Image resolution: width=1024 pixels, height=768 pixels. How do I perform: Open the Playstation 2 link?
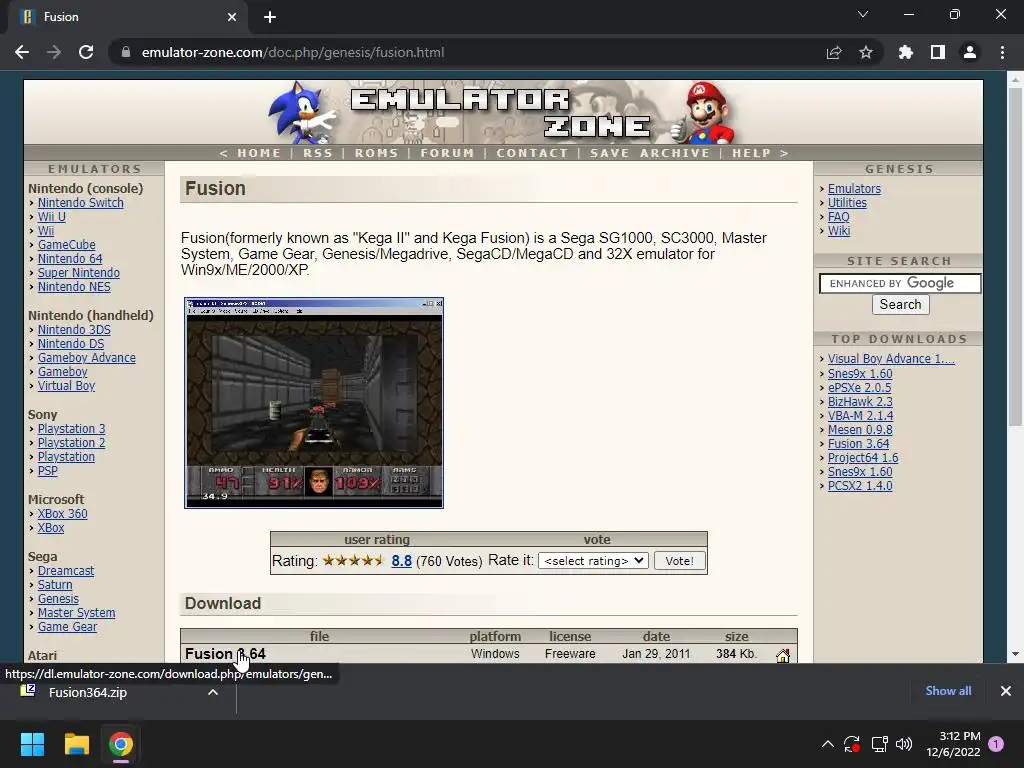point(71,443)
